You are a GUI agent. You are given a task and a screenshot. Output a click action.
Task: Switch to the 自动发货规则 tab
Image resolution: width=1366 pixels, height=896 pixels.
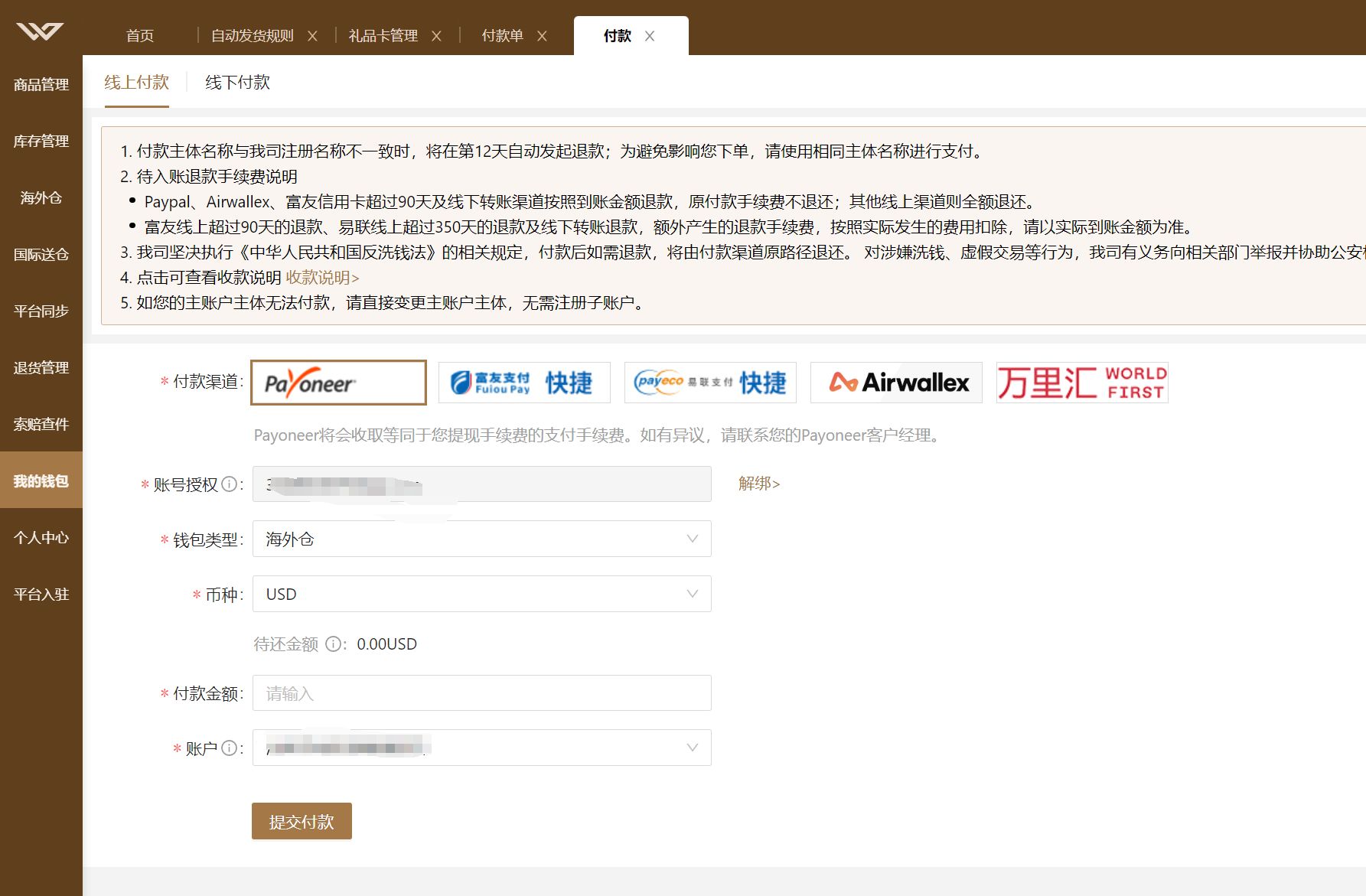click(253, 36)
